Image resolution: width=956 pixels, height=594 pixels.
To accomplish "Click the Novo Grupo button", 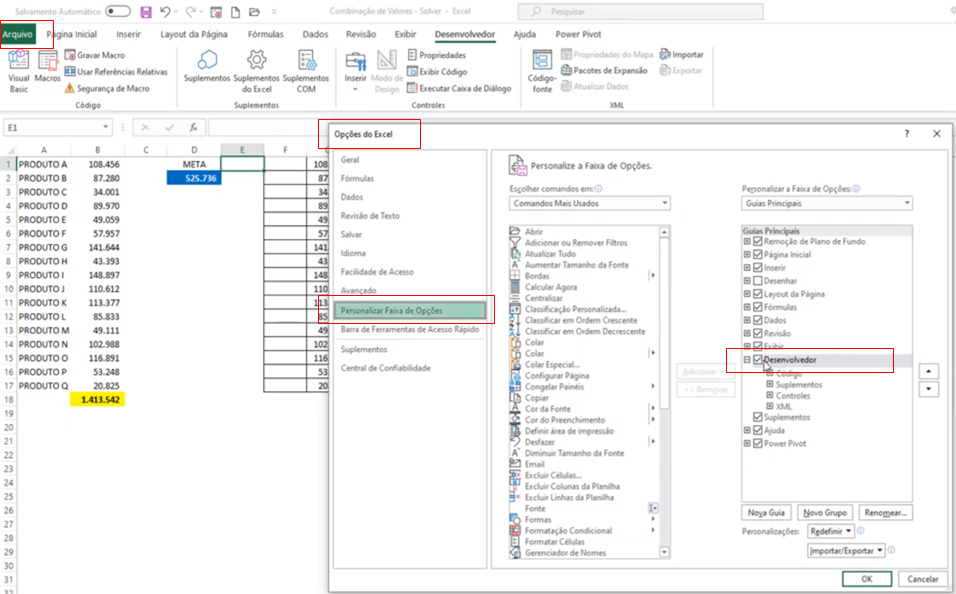I will [x=824, y=512].
